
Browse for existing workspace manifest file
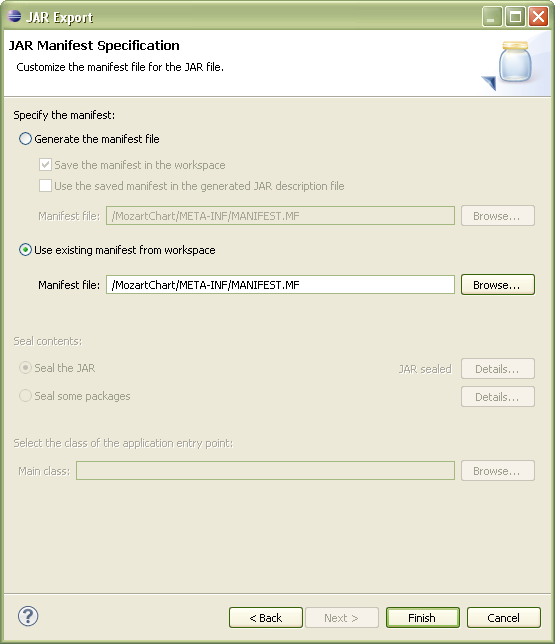(497, 285)
